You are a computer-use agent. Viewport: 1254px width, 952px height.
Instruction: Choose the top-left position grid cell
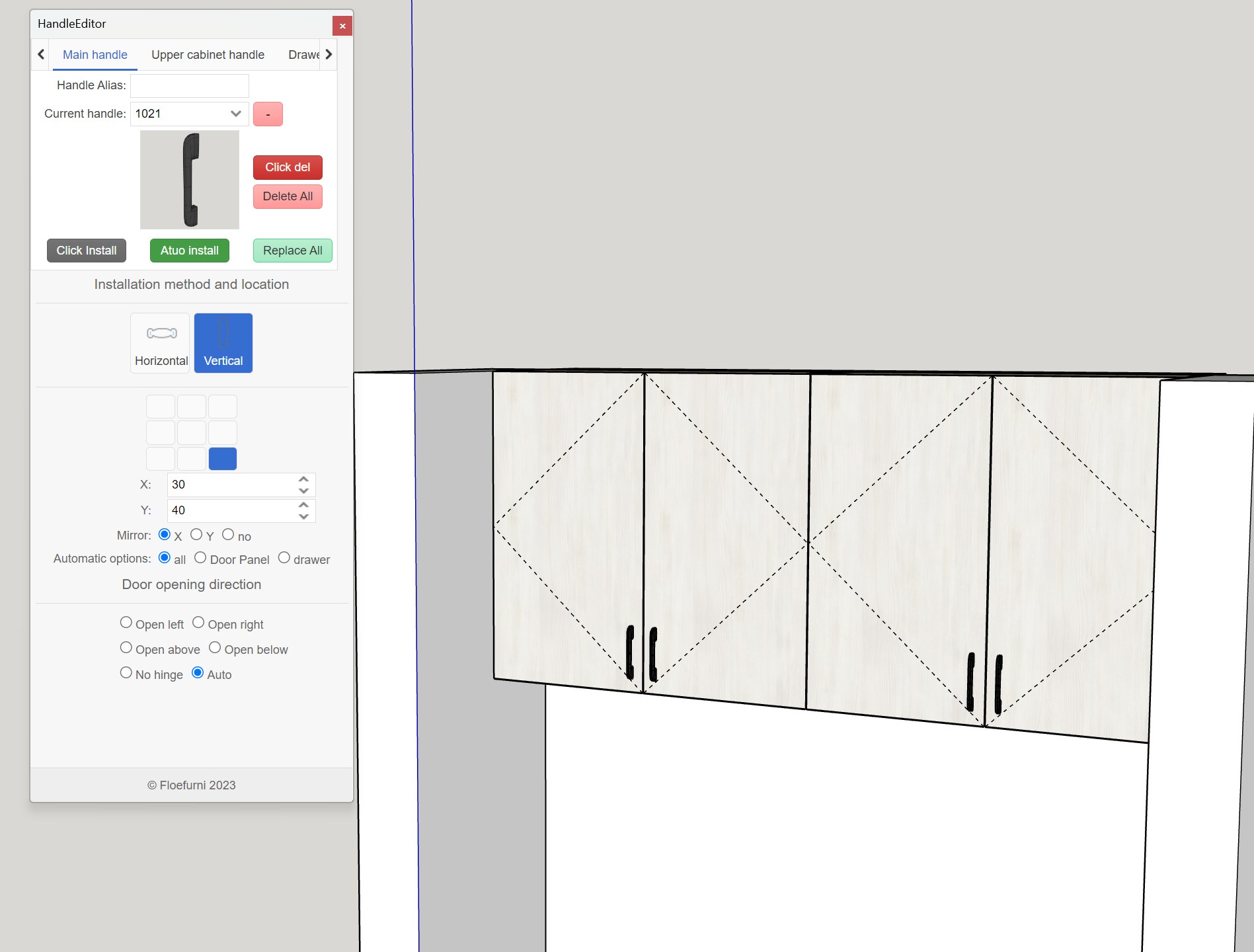pos(161,407)
